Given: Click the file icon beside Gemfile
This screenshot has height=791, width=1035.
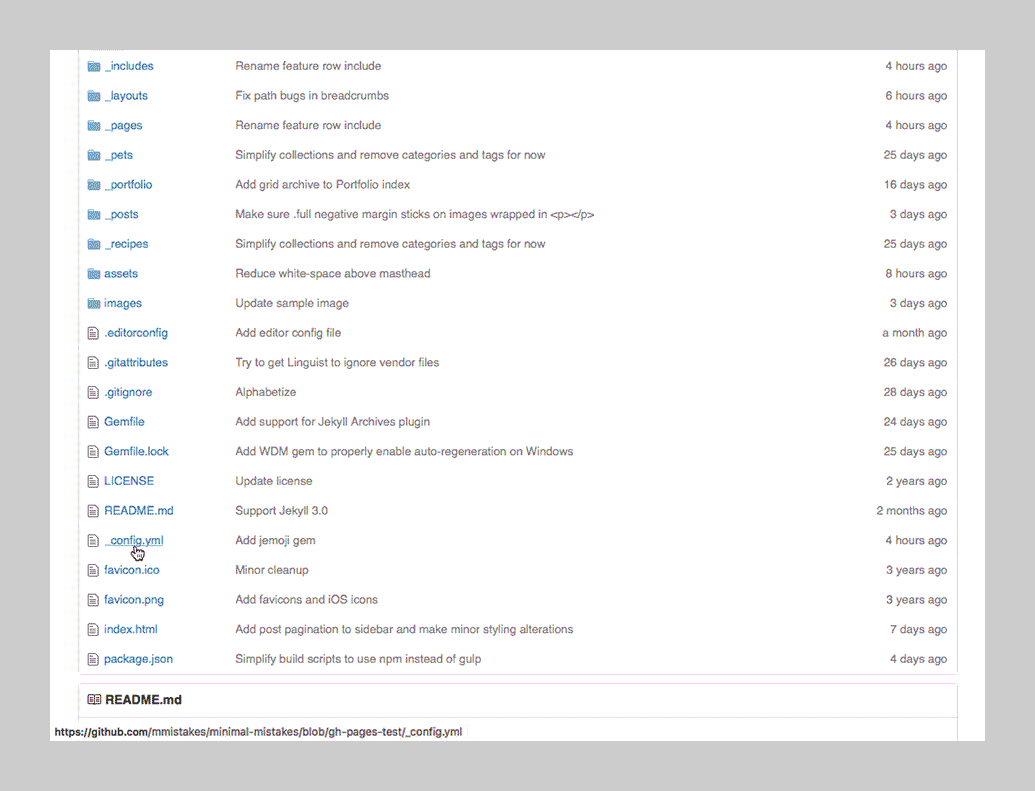Looking at the screenshot, I should pos(94,421).
